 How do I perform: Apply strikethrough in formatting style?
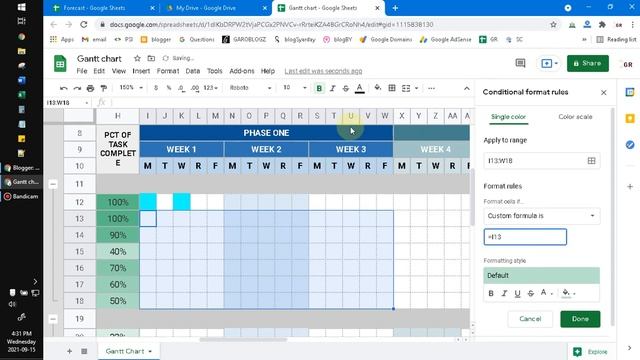530,293
